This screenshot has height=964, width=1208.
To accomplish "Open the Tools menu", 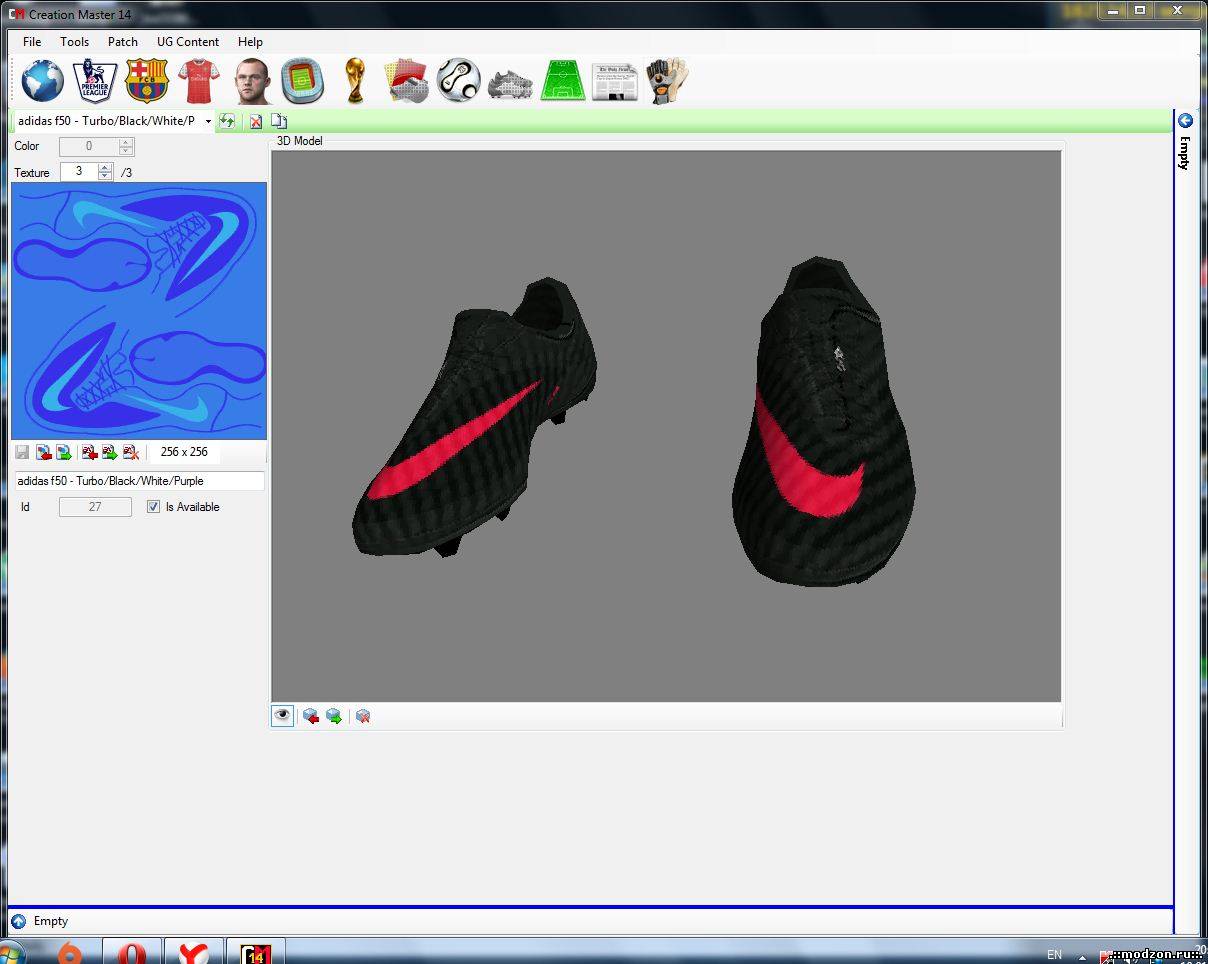I will pyautogui.click(x=74, y=42).
